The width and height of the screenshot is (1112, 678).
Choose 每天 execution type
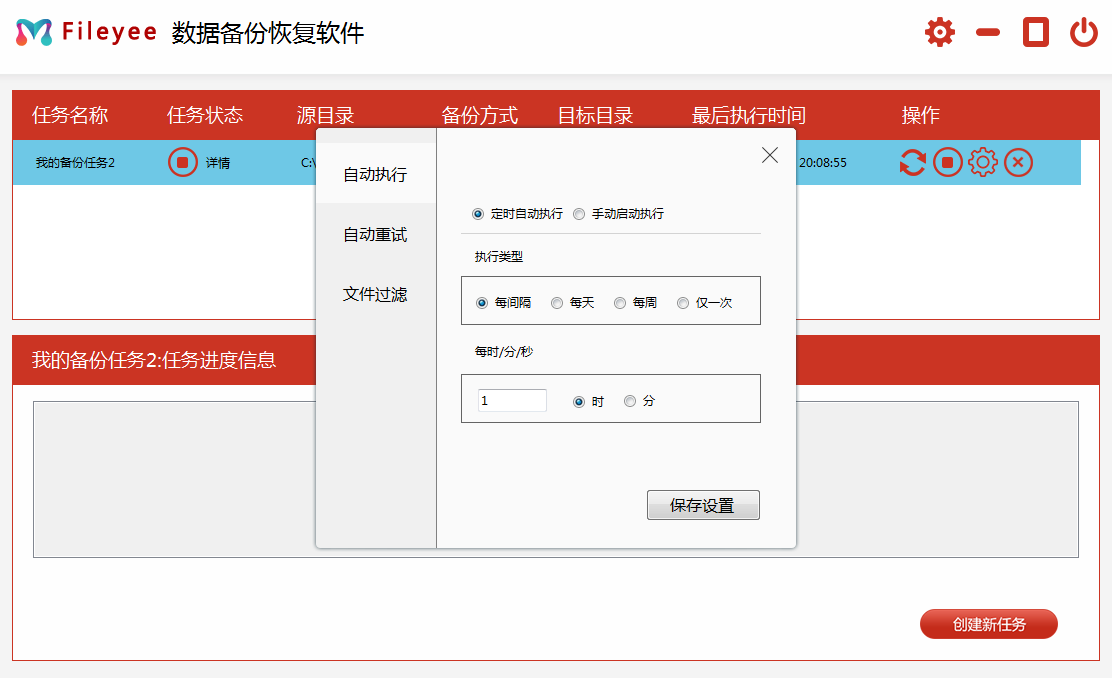(x=557, y=303)
